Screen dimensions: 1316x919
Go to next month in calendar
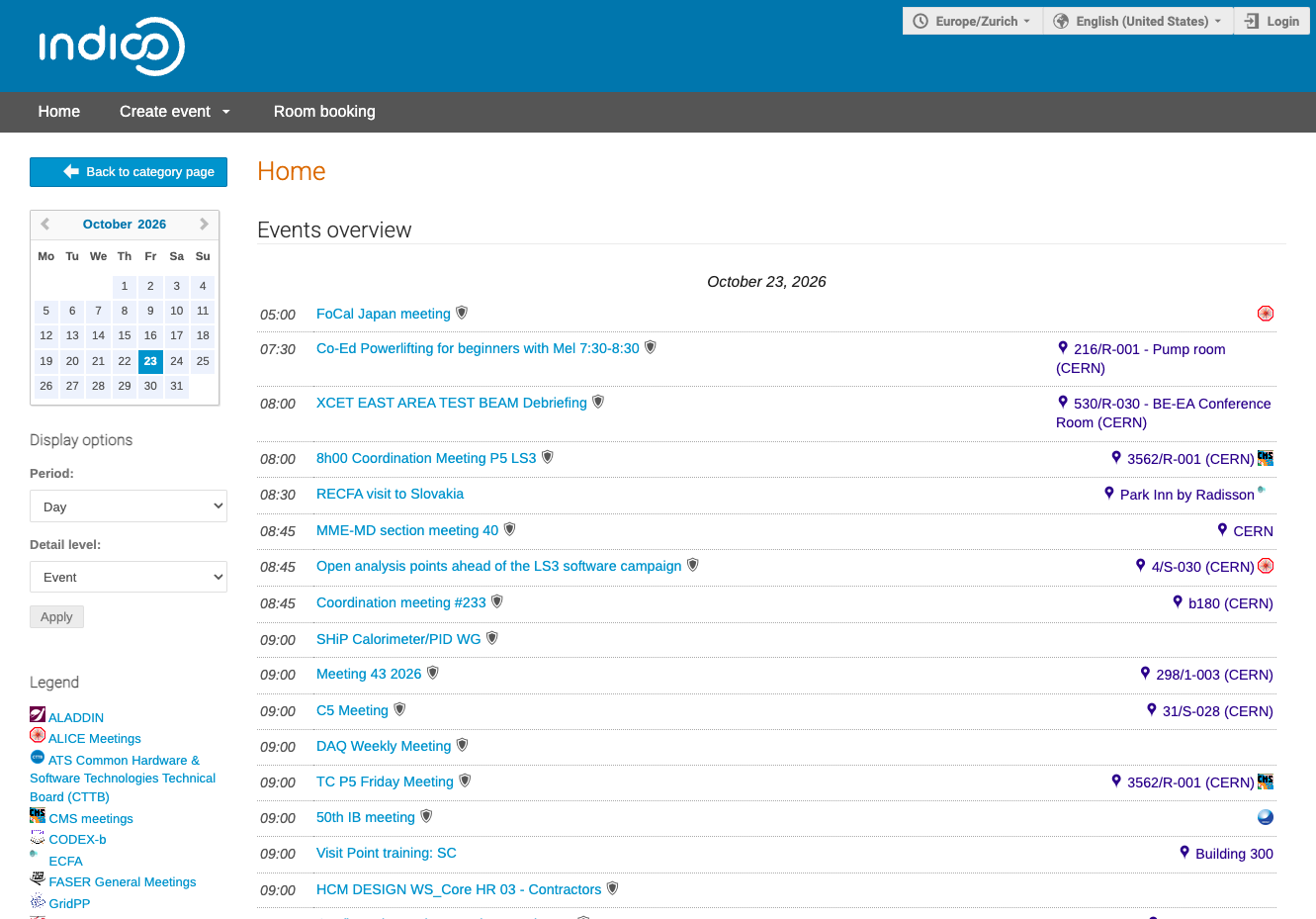point(204,225)
